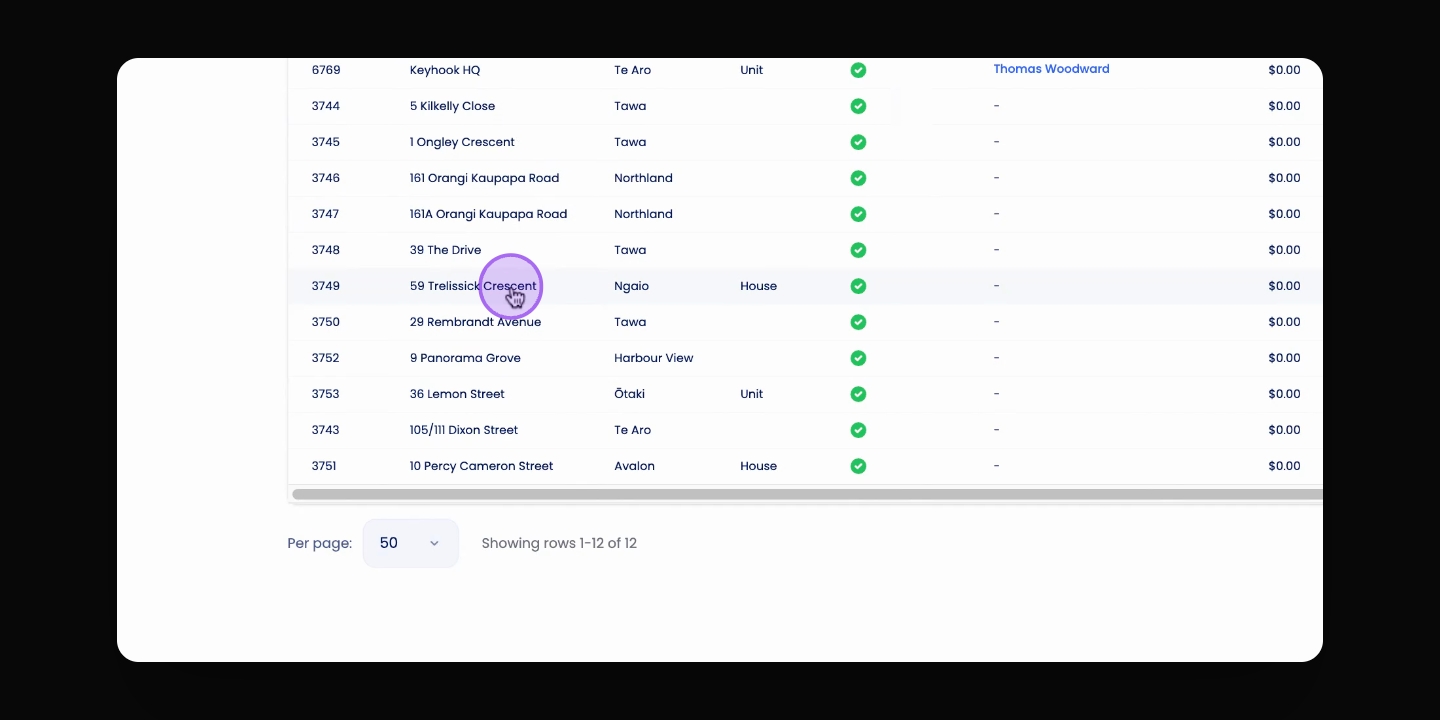The width and height of the screenshot is (1440, 720).
Task: Select the 39 The Drive address
Action: pos(445,250)
